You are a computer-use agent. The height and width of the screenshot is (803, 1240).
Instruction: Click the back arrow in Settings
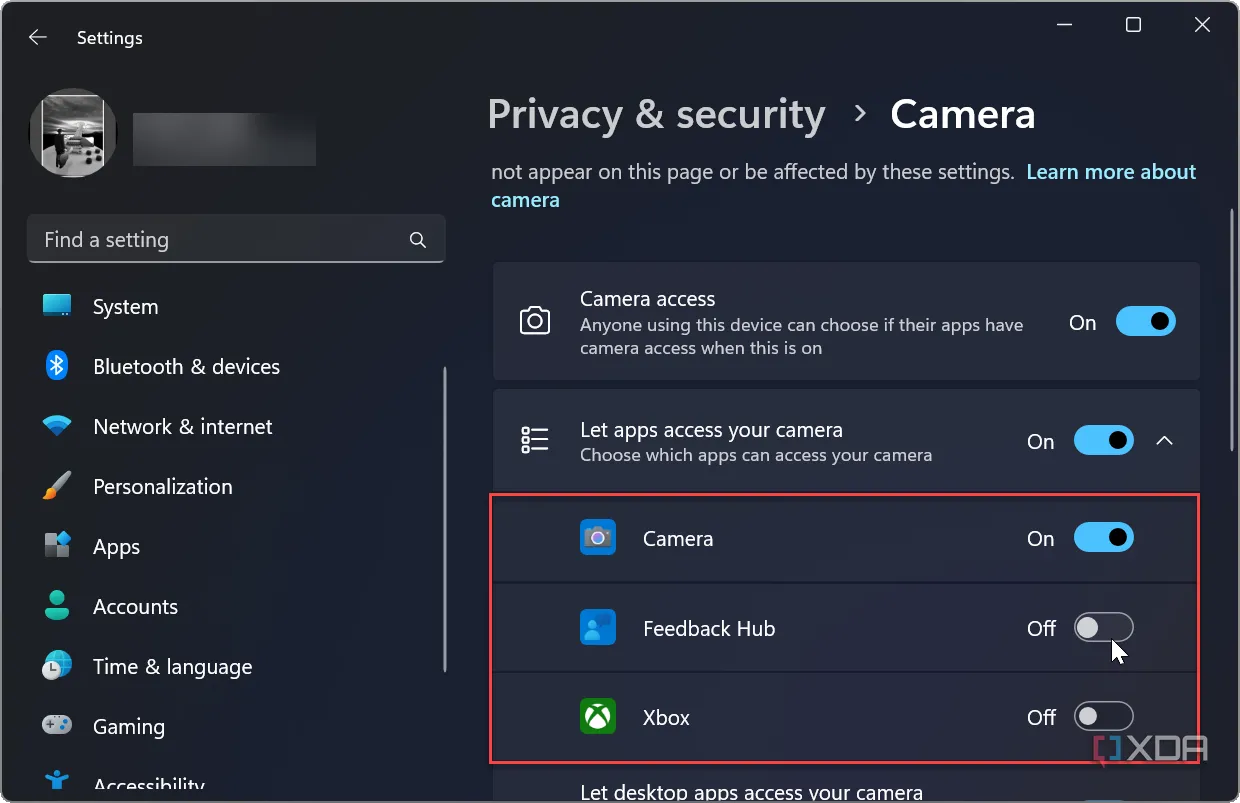pos(38,37)
